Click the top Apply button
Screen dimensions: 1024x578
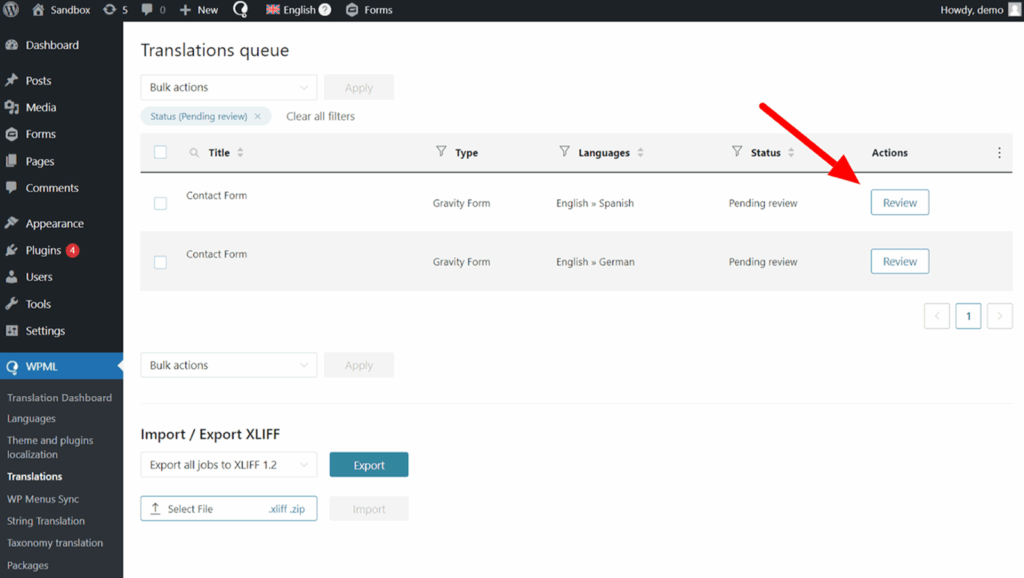(359, 88)
